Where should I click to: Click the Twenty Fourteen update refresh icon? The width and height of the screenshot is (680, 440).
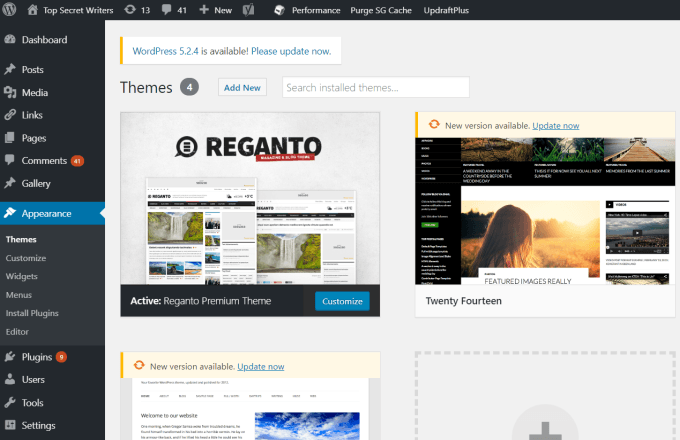tap(434, 125)
